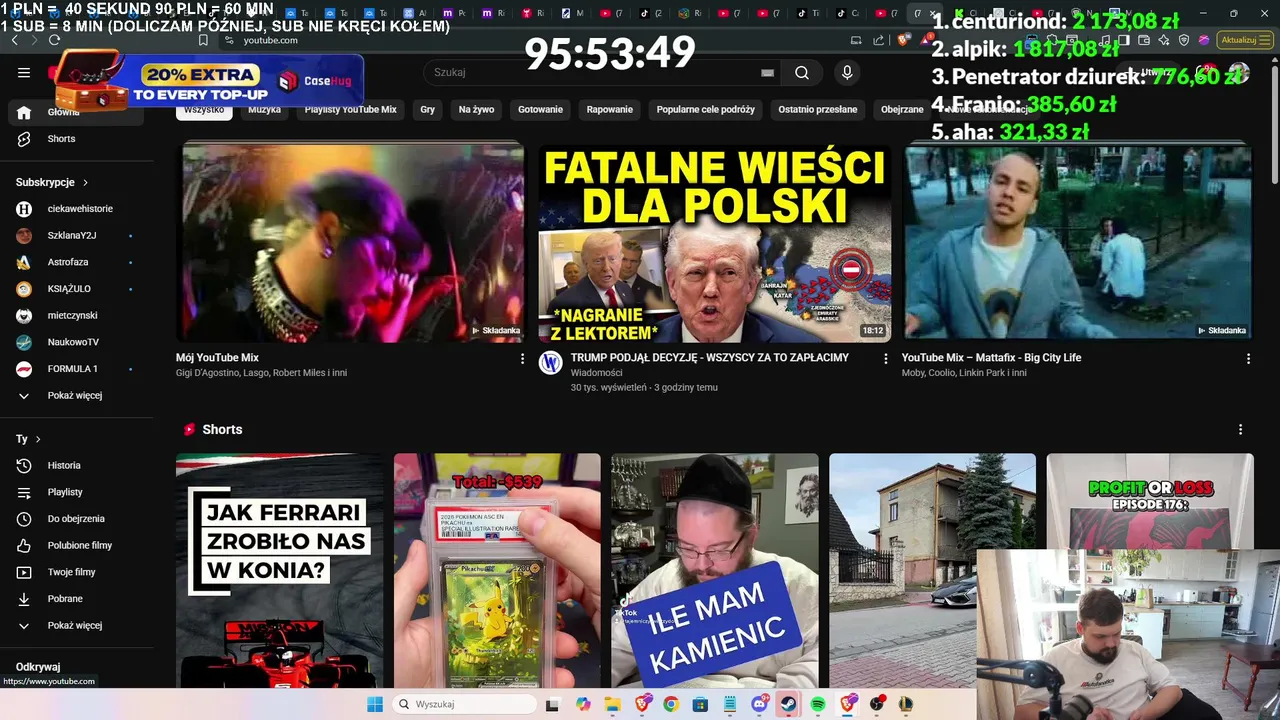
Task: Open Polubione filmy in sidebar
Action: pyautogui.click(x=77, y=545)
